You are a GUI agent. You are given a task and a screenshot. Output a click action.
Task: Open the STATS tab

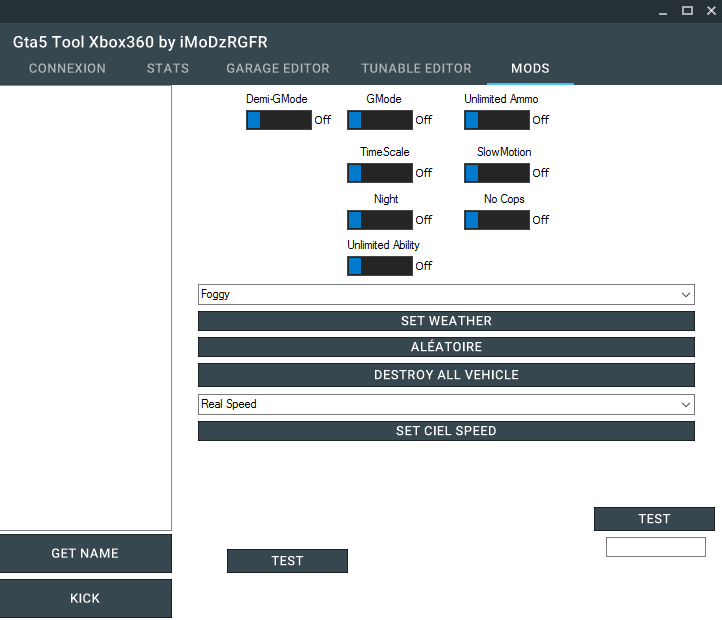coord(168,69)
